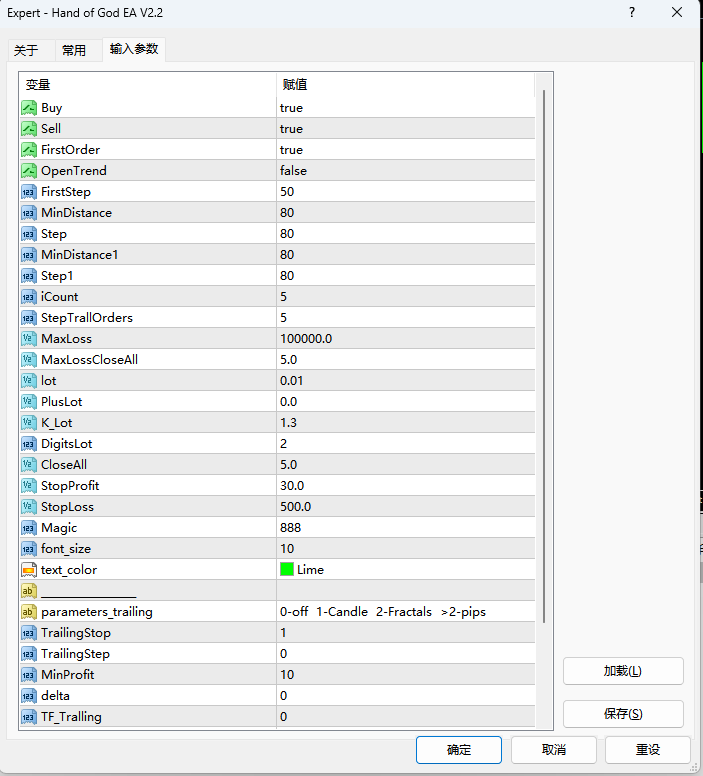Click the help question mark in title bar
703x776 pixels.
[632, 13]
